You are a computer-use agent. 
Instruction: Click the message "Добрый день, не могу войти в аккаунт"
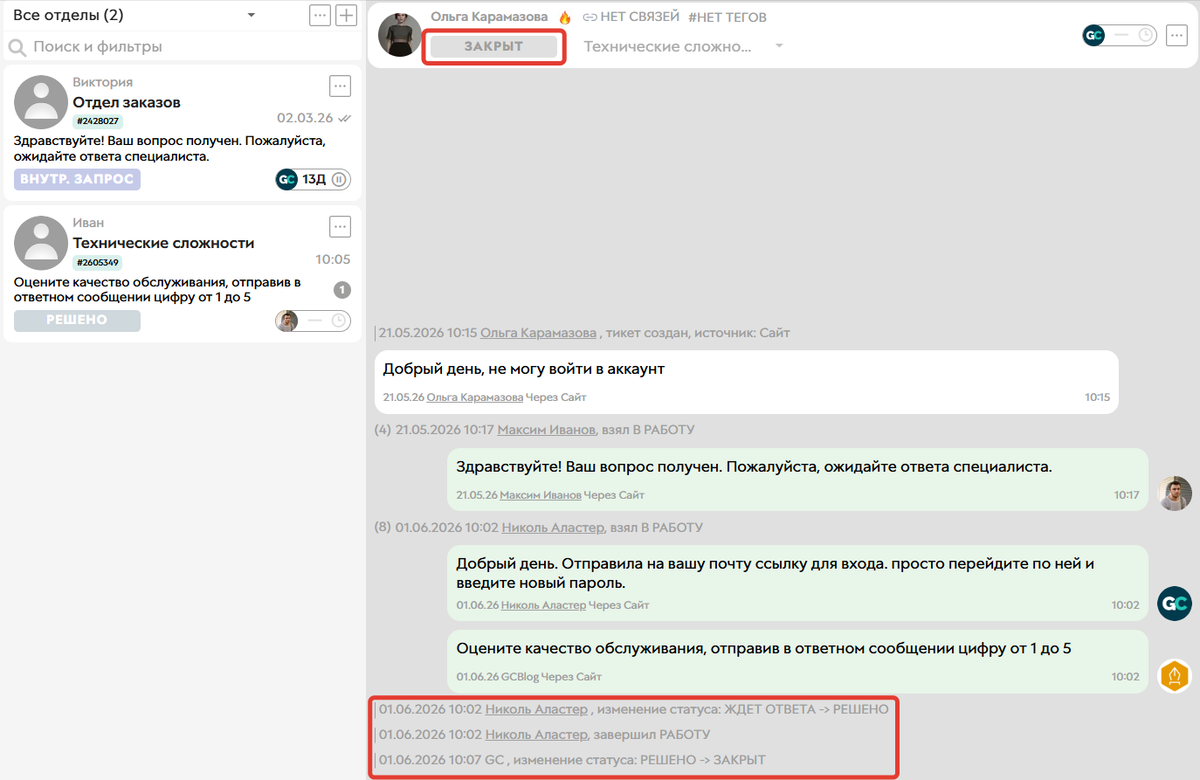(746, 381)
